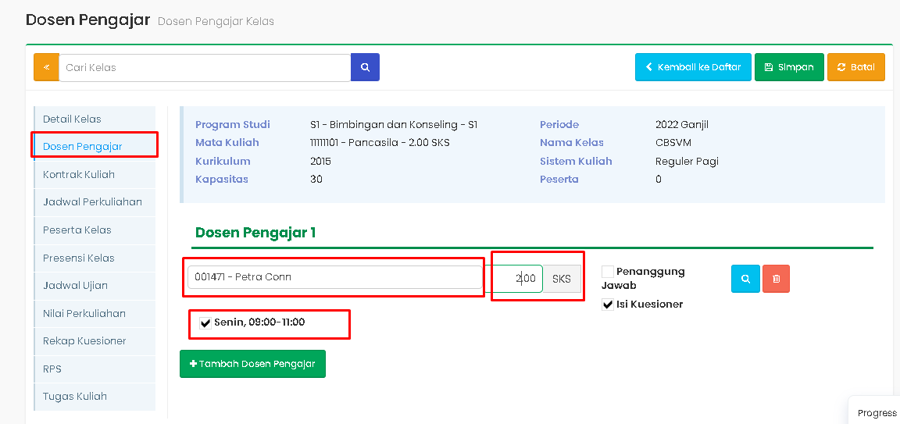Open the Detail Kelas sidebar menu

click(72, 119)
